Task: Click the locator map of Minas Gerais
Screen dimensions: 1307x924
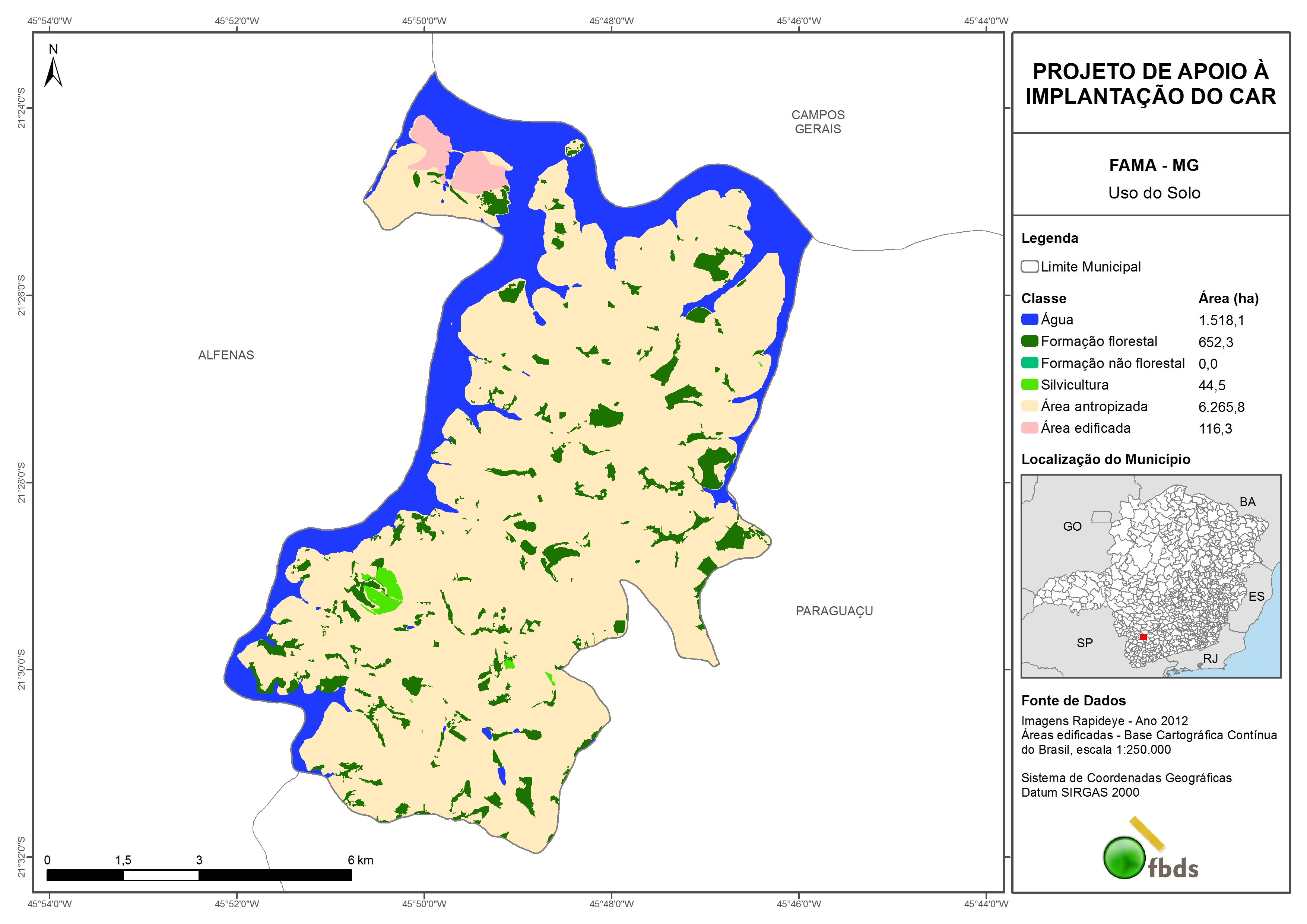Action: point(1151,575)
